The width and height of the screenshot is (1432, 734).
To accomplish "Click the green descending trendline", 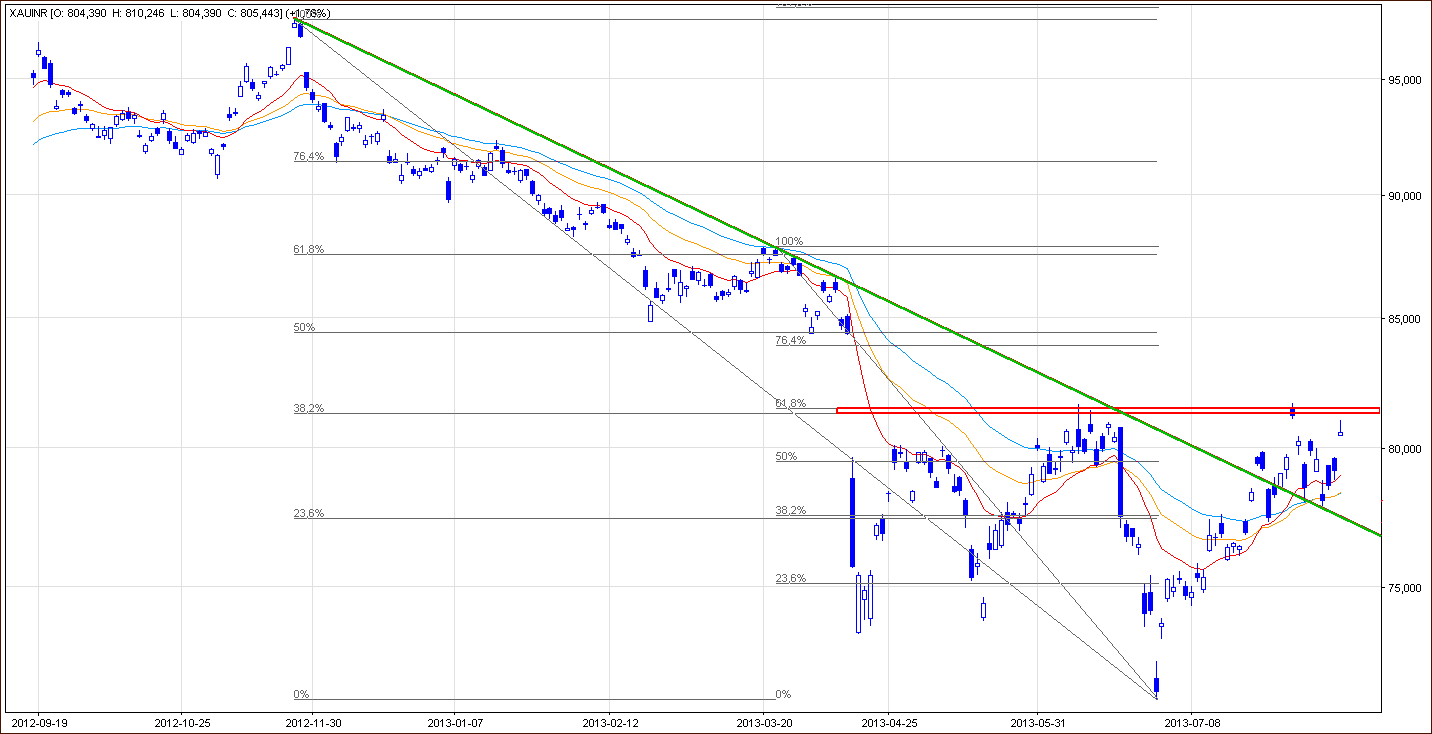I will [x=838, y=279].
